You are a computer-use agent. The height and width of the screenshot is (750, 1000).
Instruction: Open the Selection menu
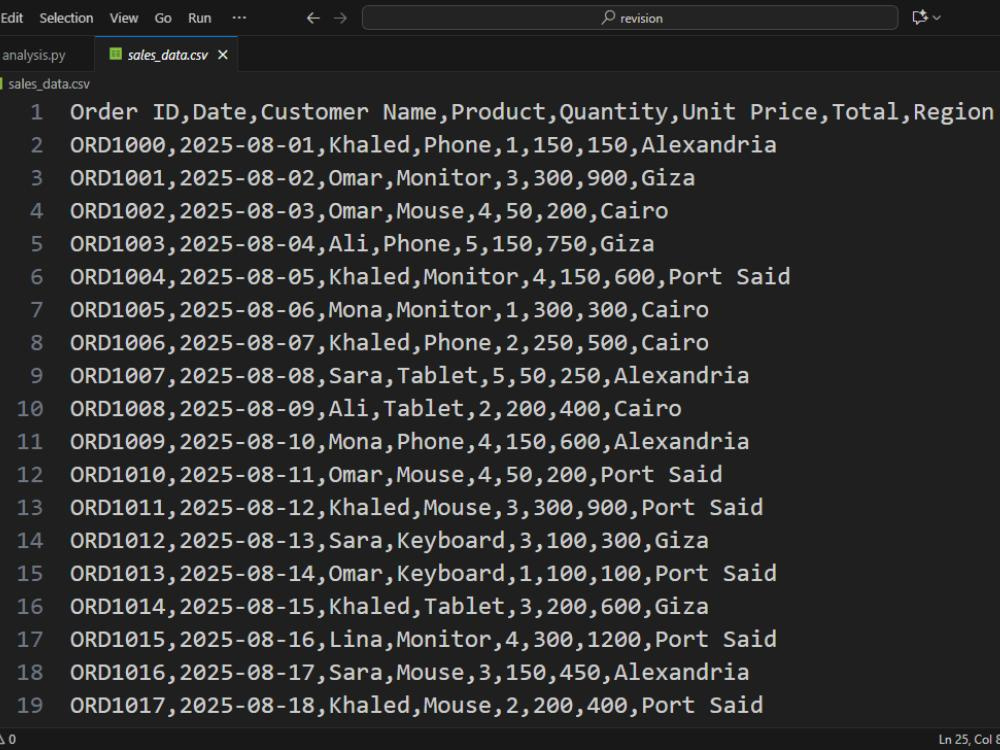coord(66,17)
